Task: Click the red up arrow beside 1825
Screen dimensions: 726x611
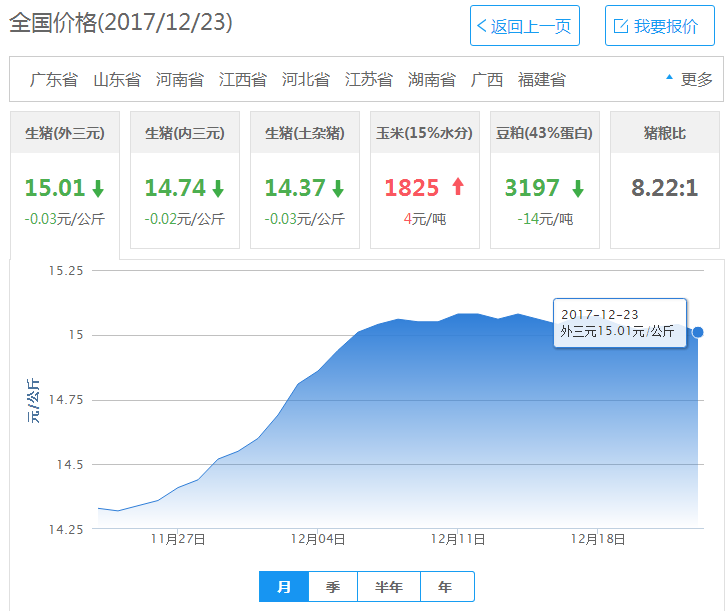Action: (x=459, y=187)
